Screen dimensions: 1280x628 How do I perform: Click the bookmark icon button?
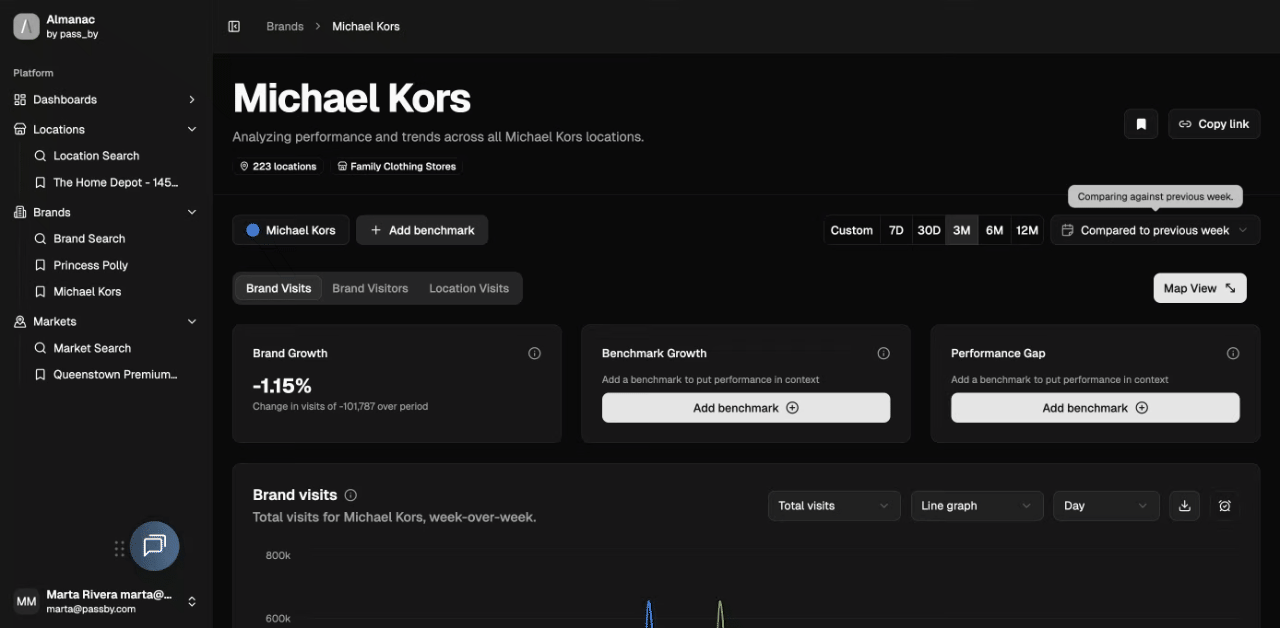coord(1141,124)
